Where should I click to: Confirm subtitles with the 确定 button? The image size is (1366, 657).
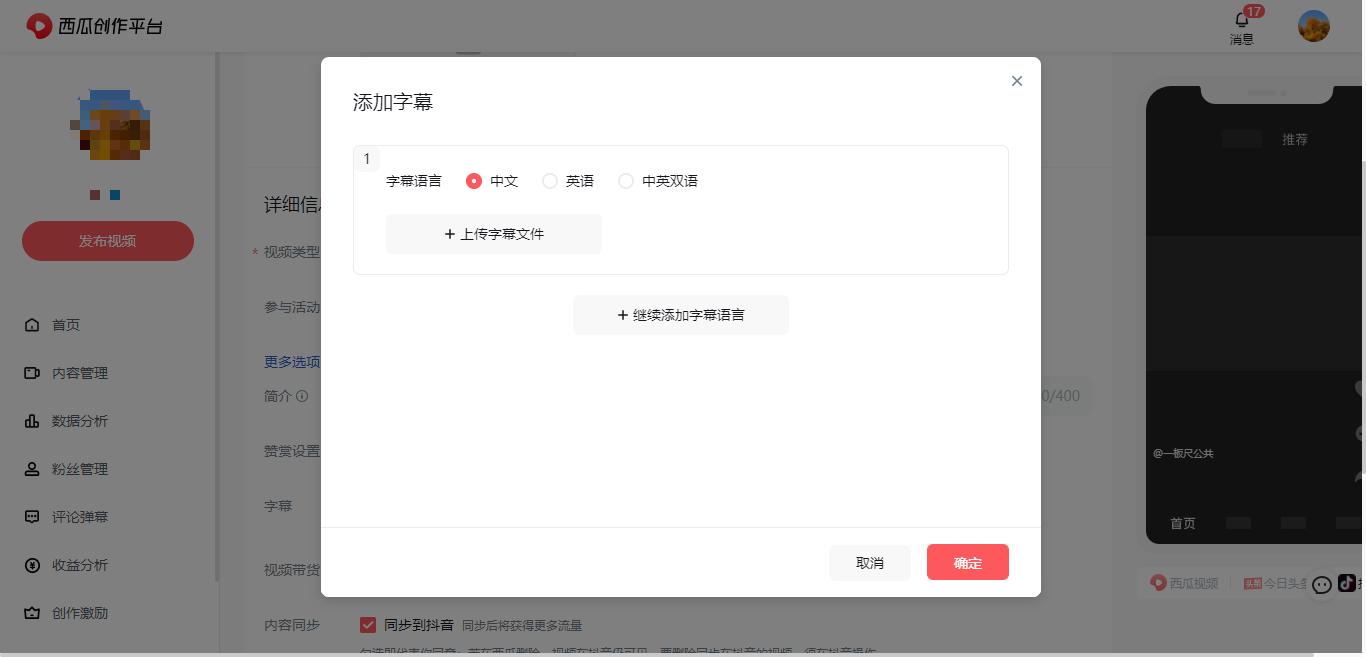(x=967, y=562)
